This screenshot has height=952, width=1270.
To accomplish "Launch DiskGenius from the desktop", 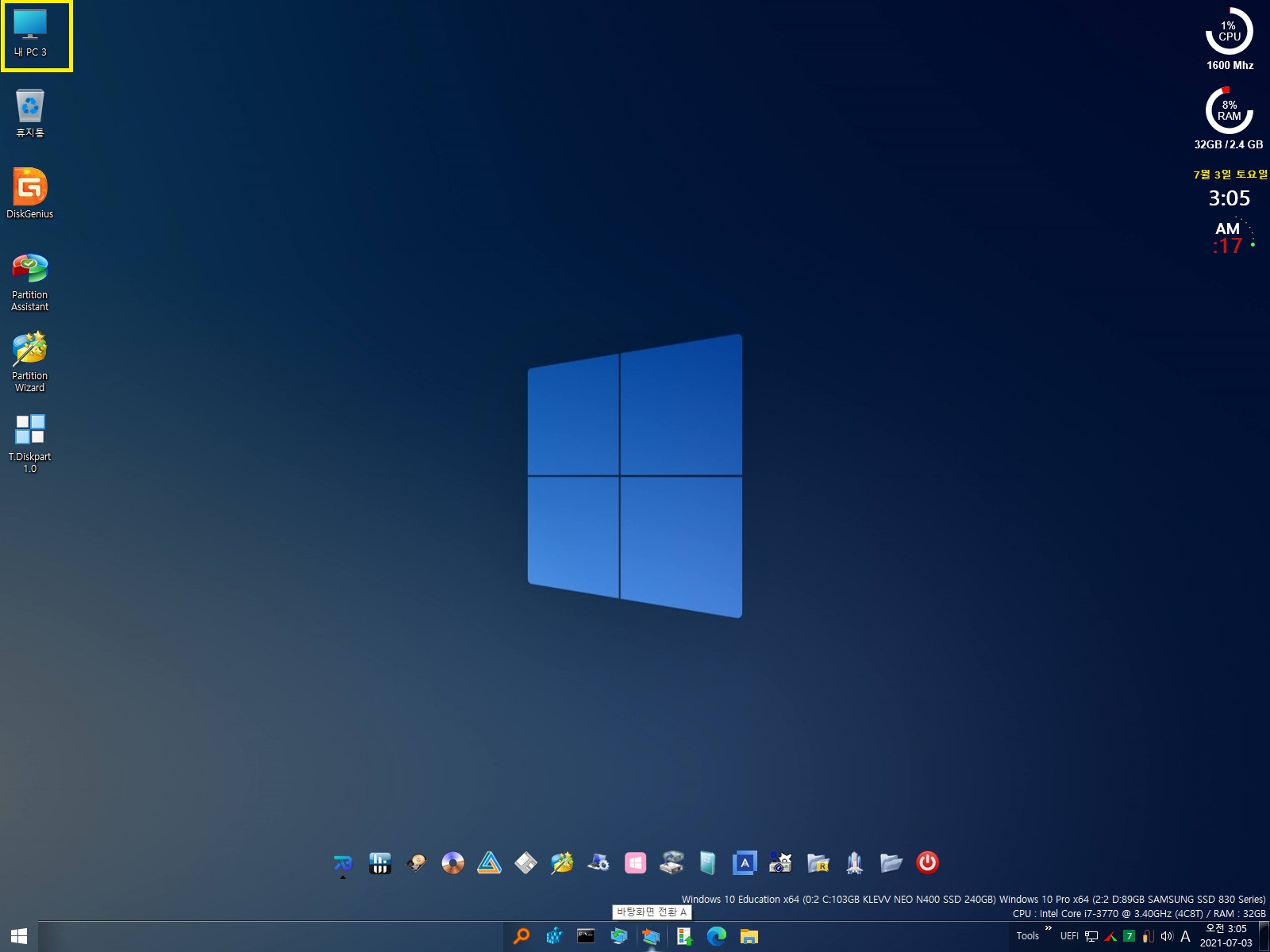I will (30, 194).
